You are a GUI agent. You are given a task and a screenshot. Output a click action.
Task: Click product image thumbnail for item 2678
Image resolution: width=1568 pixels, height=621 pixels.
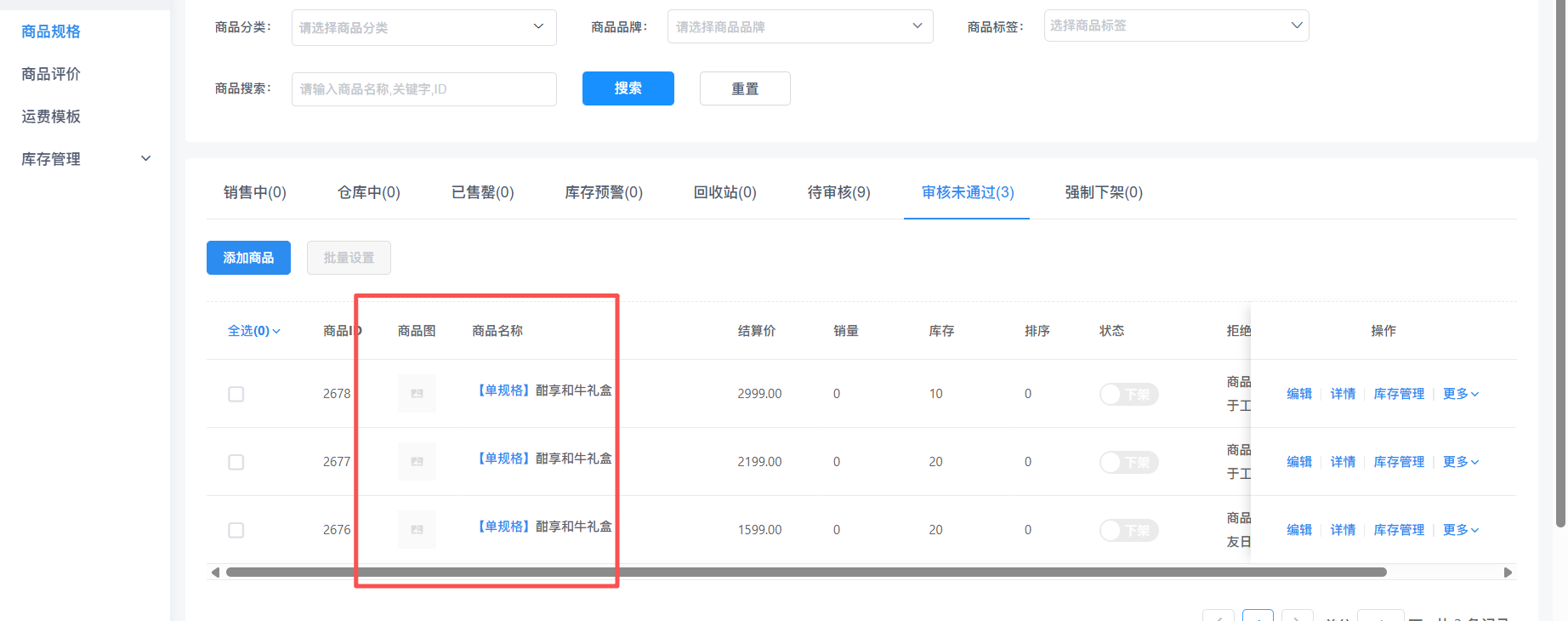coord(417,394)
